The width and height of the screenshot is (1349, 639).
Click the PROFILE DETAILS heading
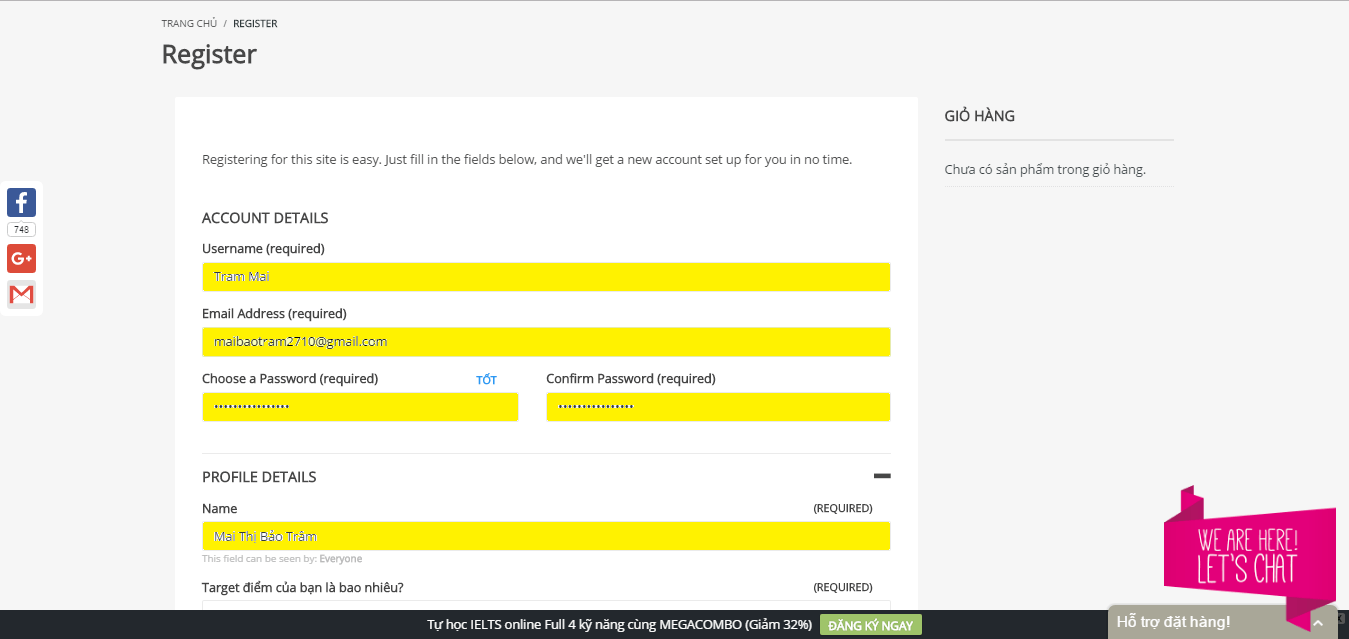pyautogui.click(x=259, y=477)
